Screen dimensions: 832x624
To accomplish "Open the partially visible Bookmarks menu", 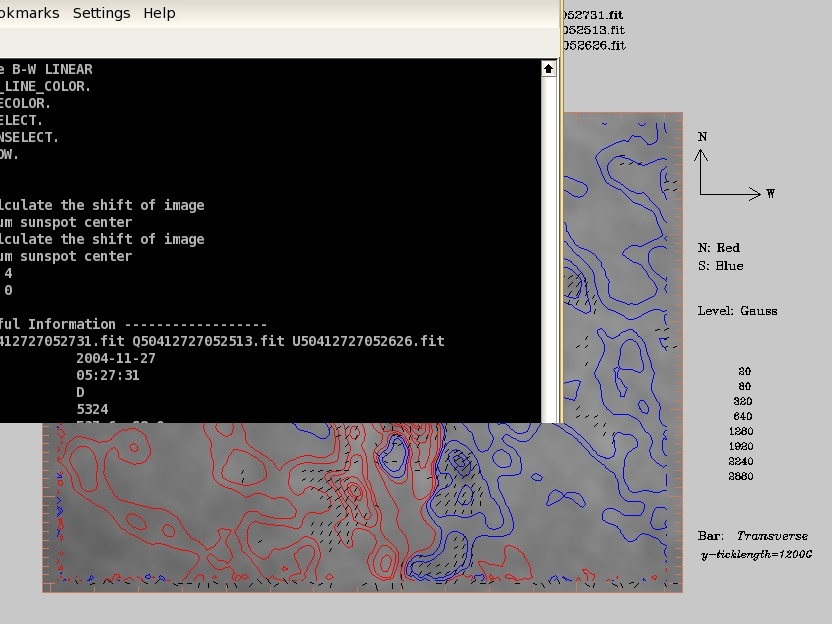I will pos(30,13).
